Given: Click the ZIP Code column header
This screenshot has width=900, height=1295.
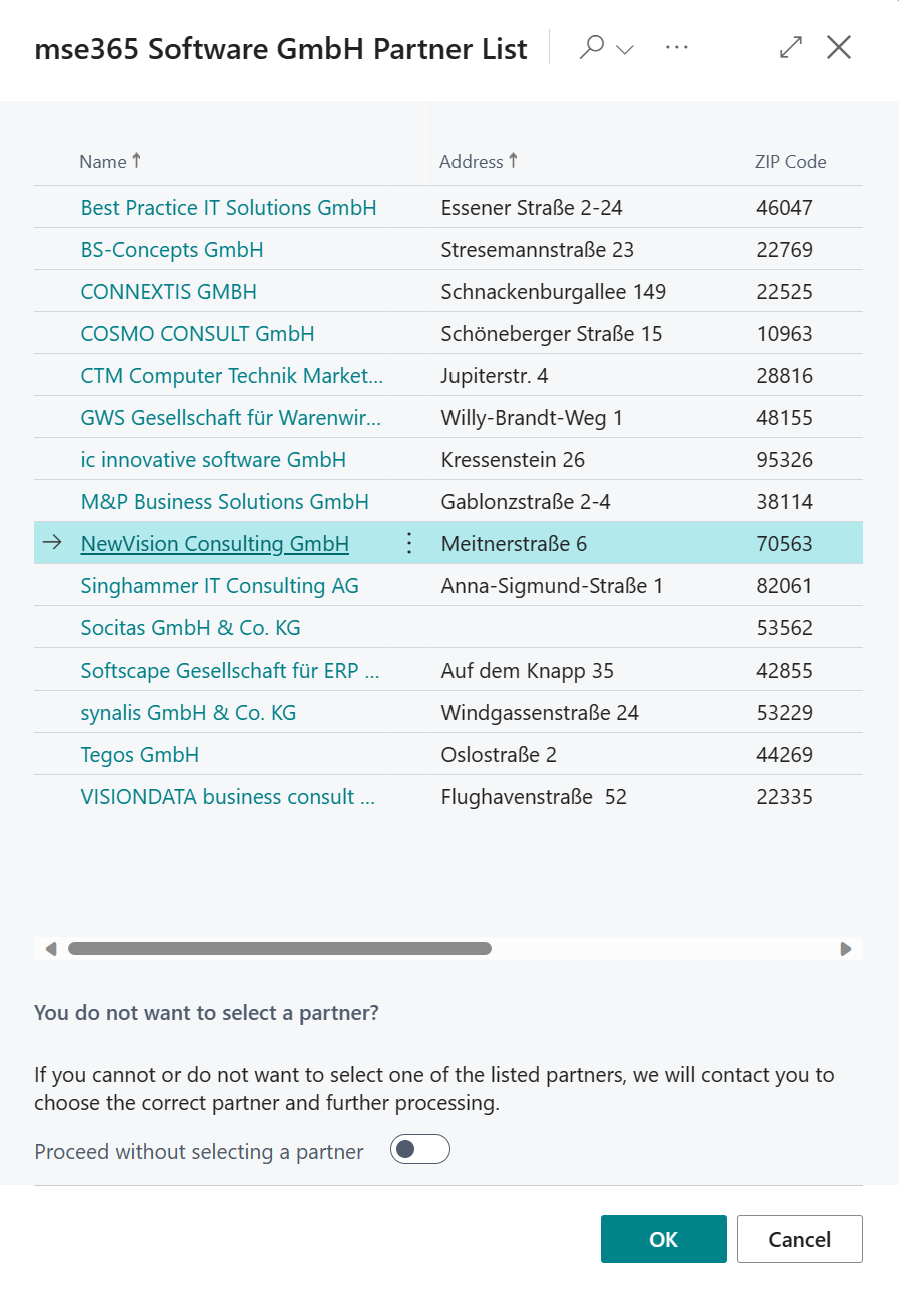Looking at the screenshot, I should (x=790, y=161).
